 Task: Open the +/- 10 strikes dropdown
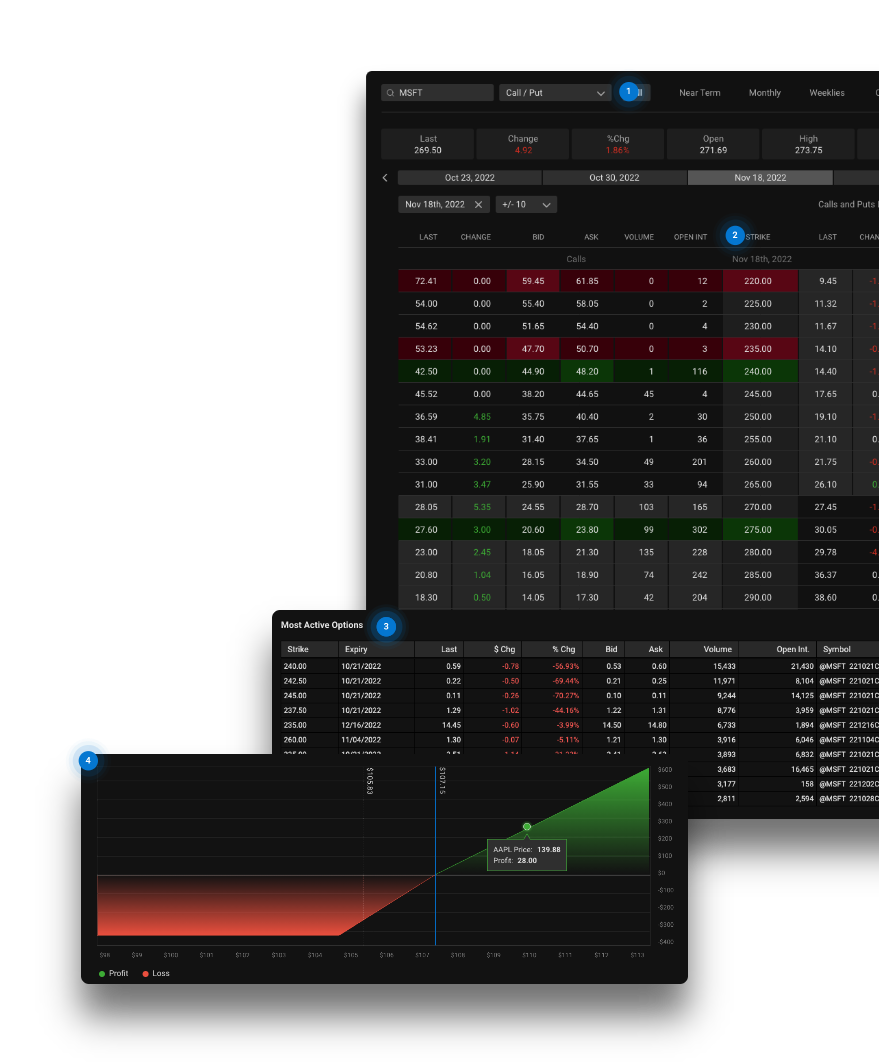pyautogui.click(x=526, y=204)
